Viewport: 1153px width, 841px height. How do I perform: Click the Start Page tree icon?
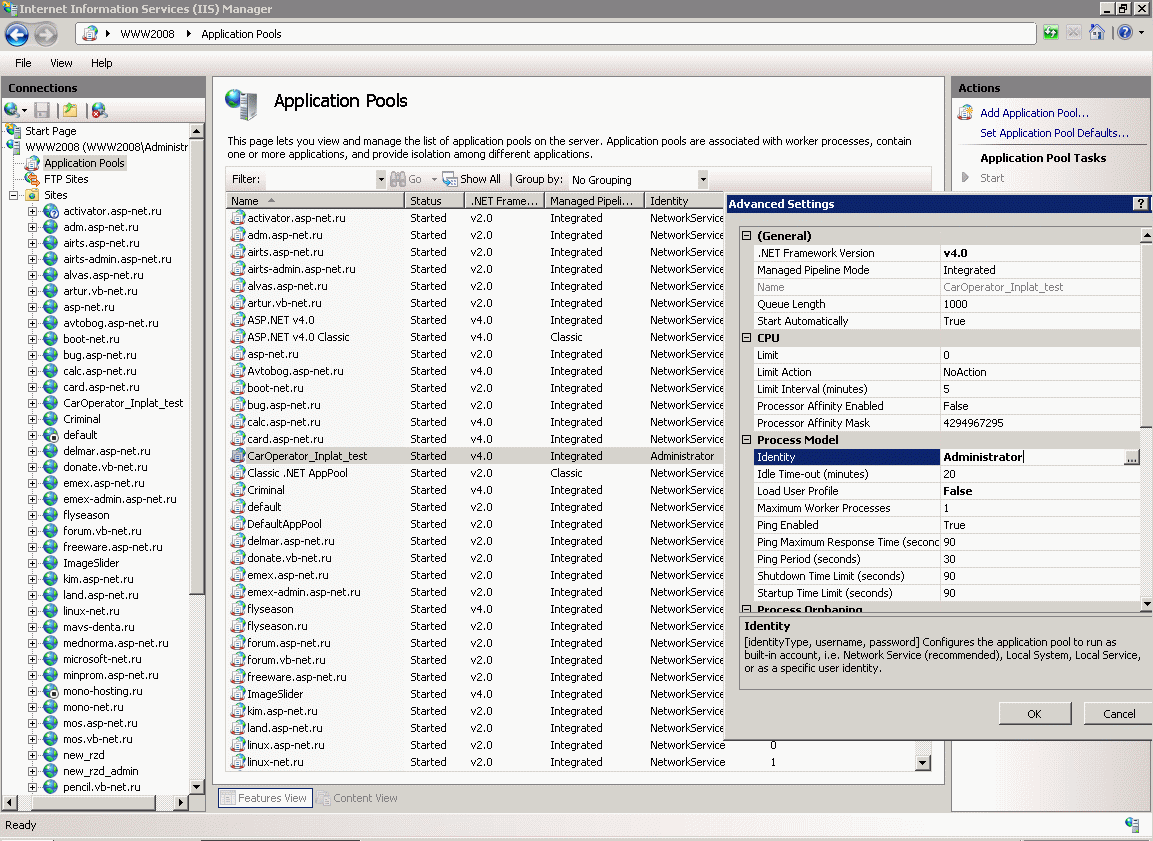13,131
